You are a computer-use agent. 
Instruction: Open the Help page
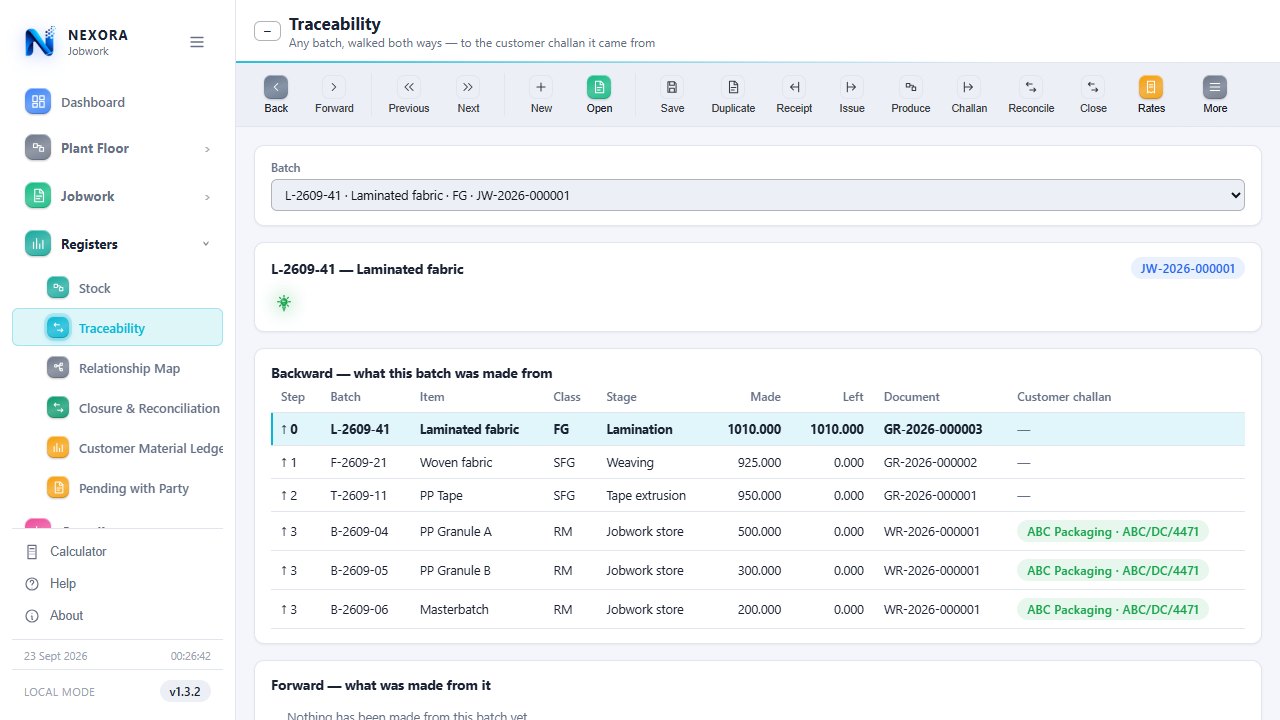(x=118, y=583)
